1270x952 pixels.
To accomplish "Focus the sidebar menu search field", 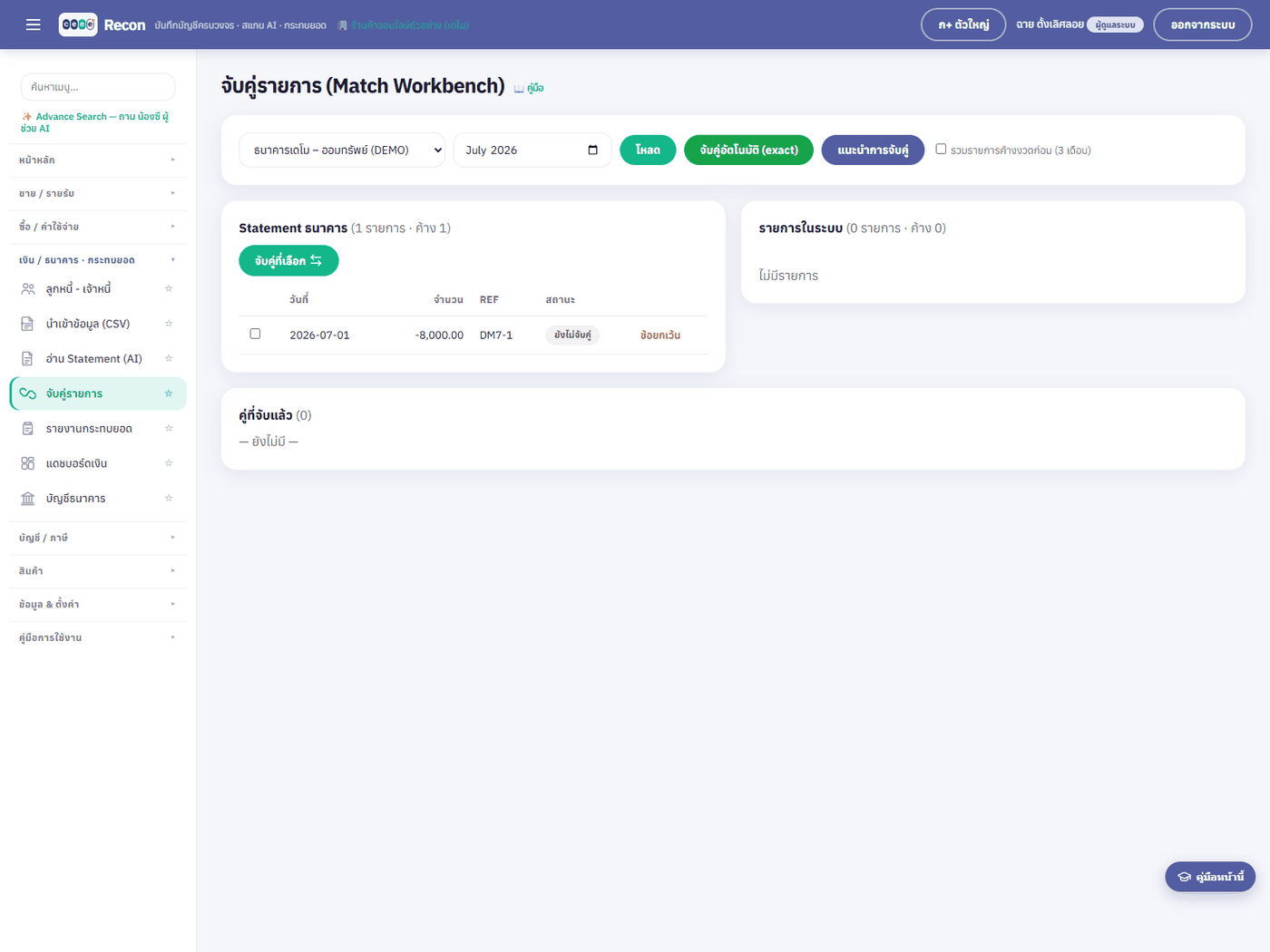I will click(x=98, y=87).
